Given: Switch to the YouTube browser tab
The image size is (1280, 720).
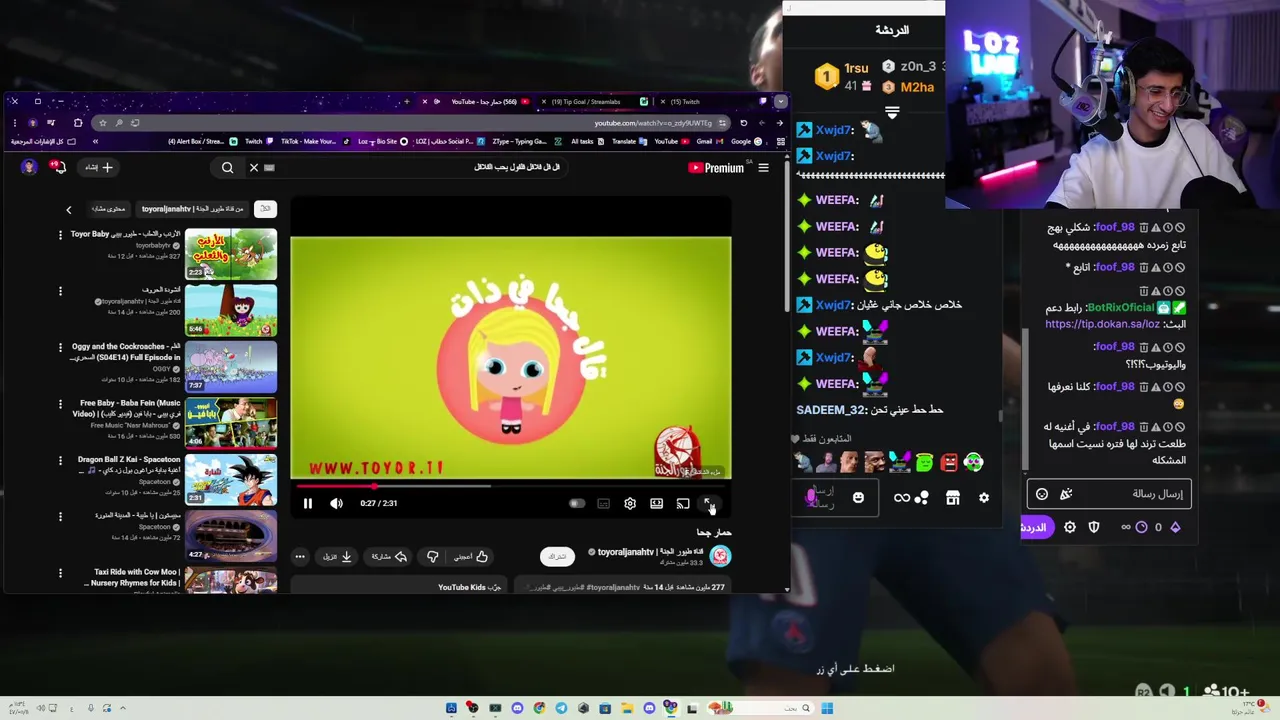Looking at the screenshot, I should [483, 101].
